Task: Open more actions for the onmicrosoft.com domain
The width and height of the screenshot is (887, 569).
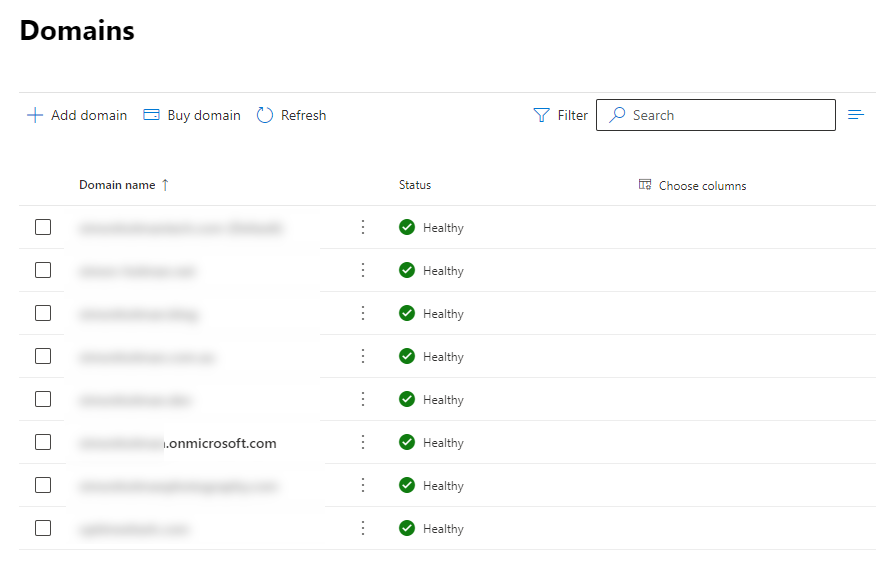Action: point(363,442)
